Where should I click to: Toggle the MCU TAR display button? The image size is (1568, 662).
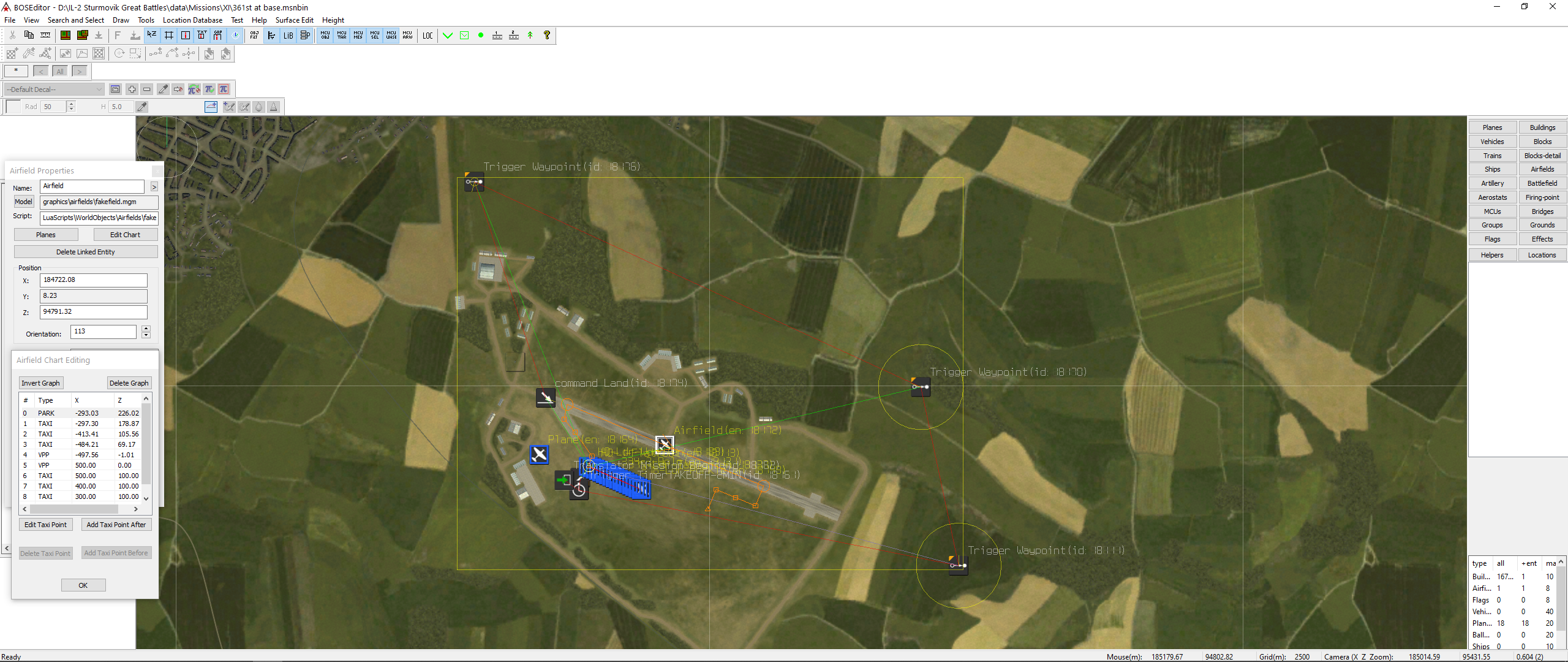342,36
